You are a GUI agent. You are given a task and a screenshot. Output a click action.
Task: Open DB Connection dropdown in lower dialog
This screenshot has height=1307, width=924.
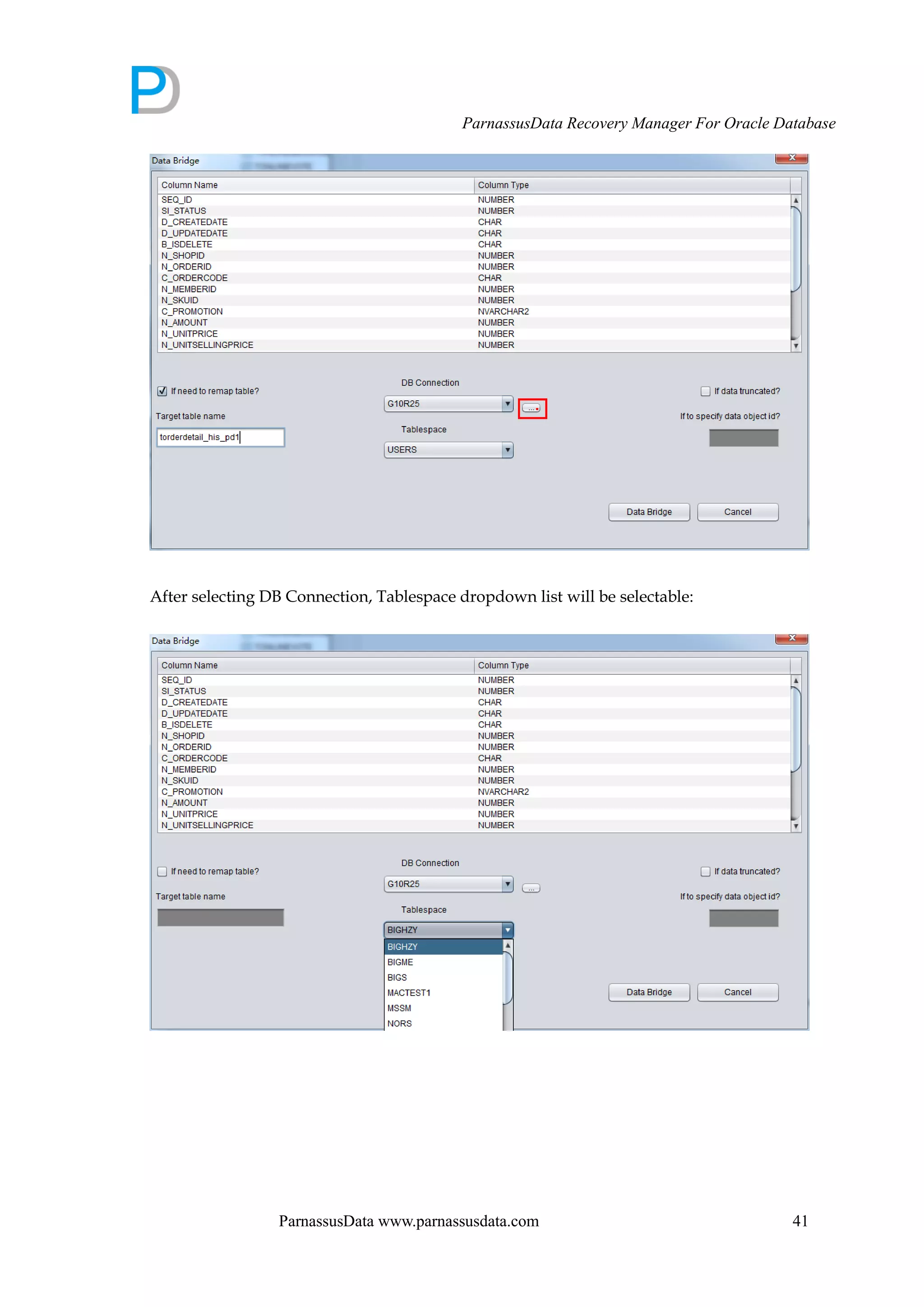(x=449, y=884)
